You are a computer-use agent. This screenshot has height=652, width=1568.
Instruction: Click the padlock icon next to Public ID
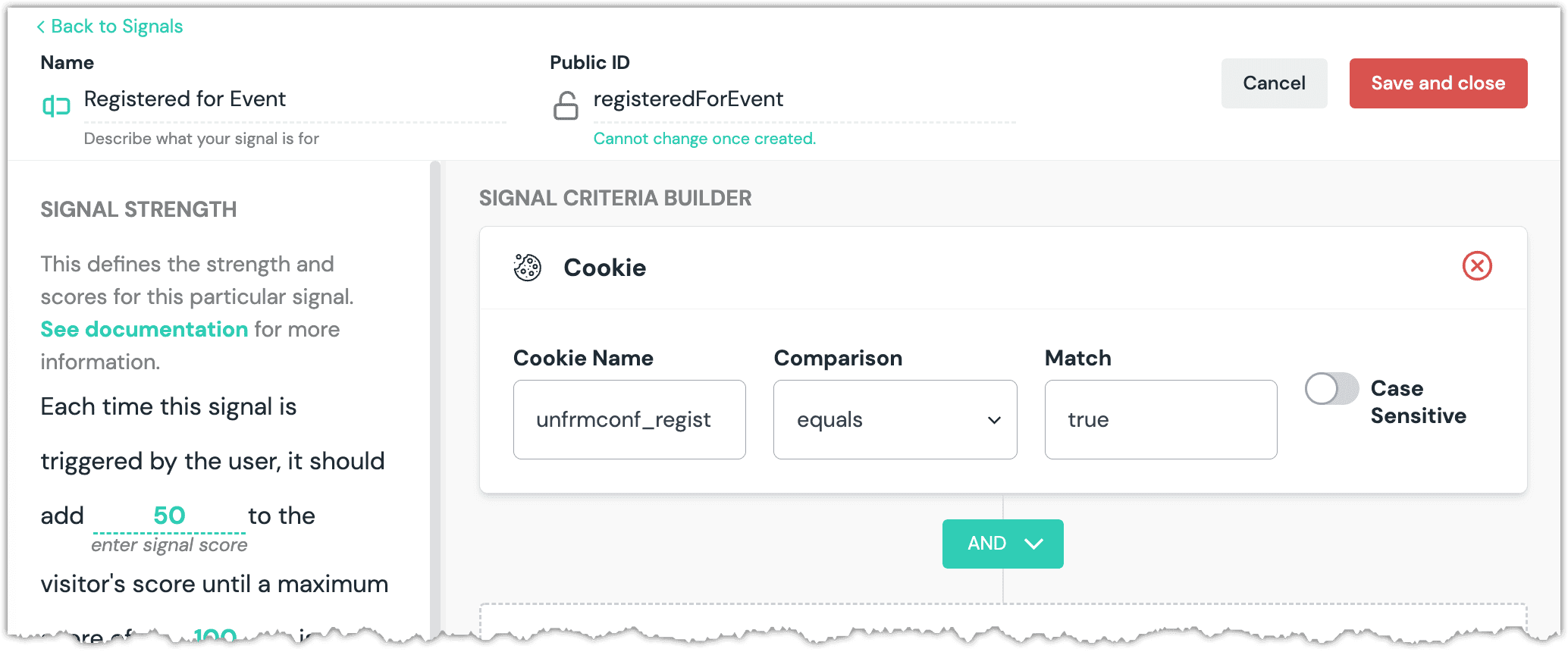click(x=566, y=105)
